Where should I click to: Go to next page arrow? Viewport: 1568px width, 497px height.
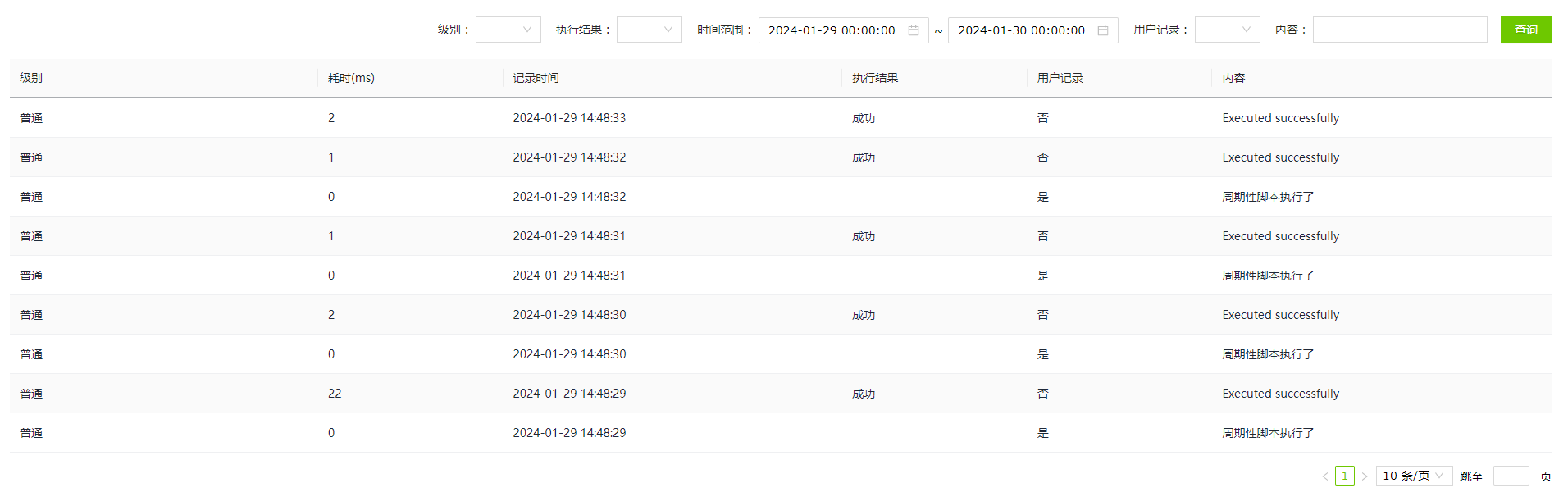click(1365, 476)
